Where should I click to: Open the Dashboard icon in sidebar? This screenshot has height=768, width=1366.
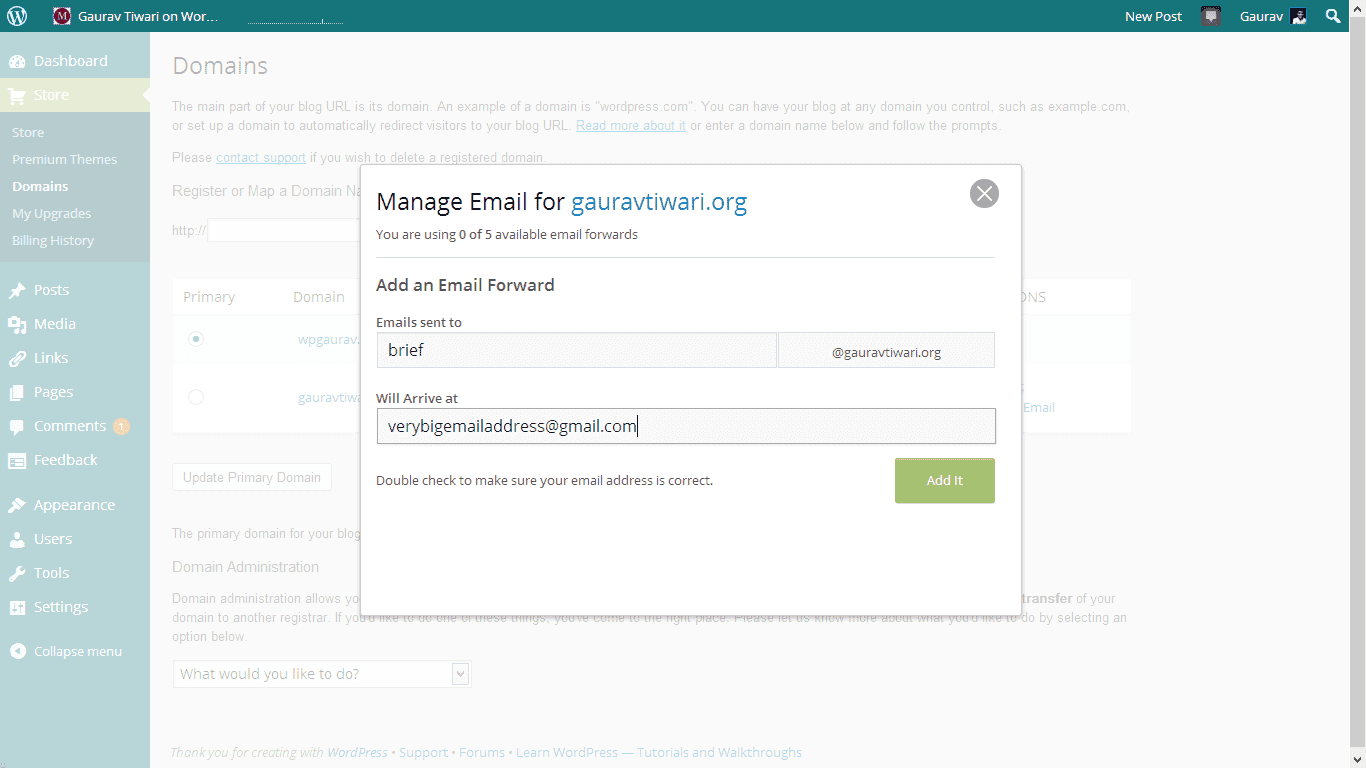(x=17, y=61)
